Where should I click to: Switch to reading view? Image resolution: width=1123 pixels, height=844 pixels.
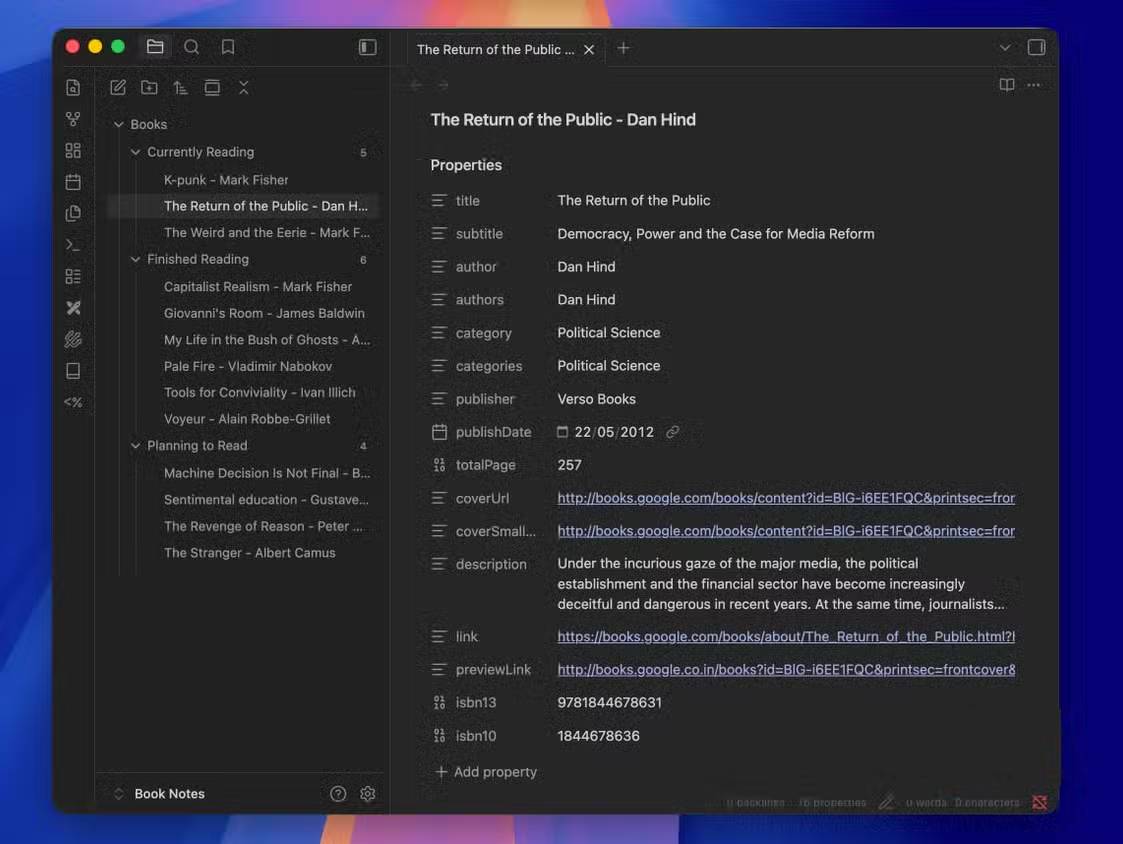click(1007, 85)
